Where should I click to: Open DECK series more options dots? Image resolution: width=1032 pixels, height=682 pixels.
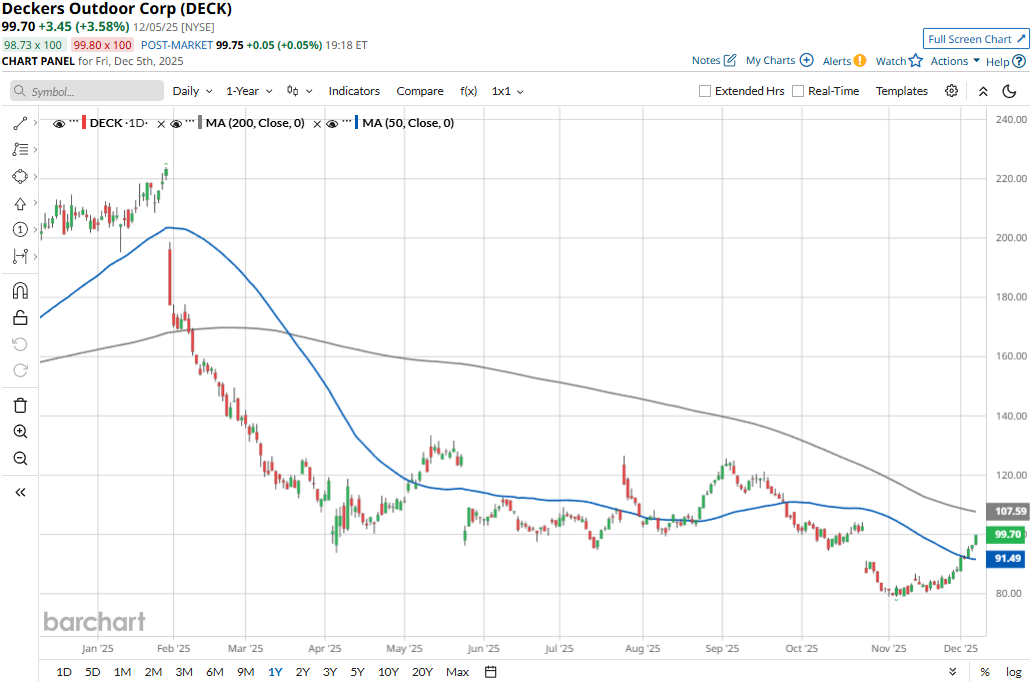pyautogui.click(x=74, y=121)
